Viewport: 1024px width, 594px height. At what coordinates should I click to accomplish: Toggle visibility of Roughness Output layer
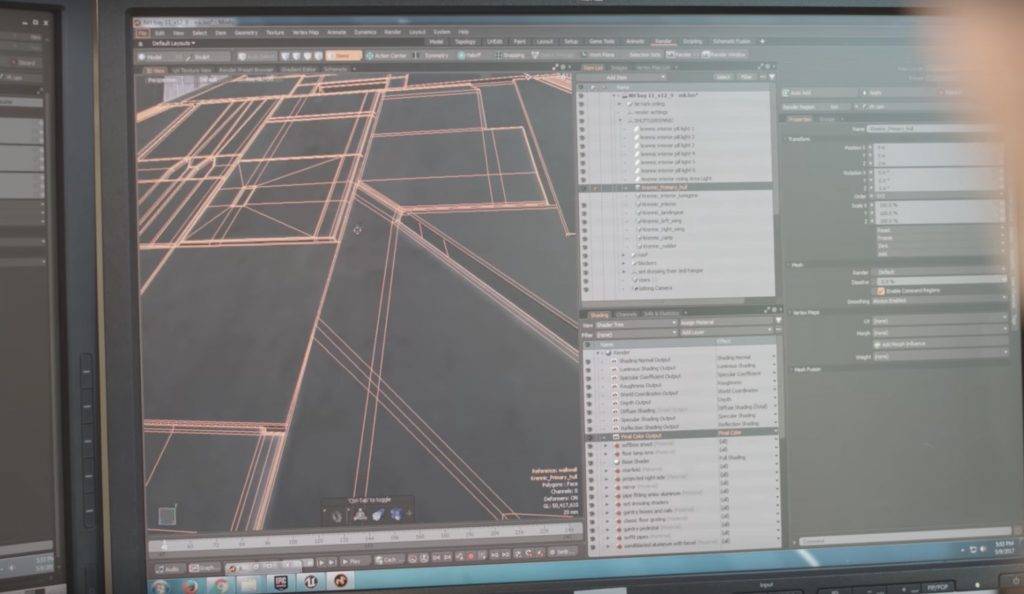point(588,386)
